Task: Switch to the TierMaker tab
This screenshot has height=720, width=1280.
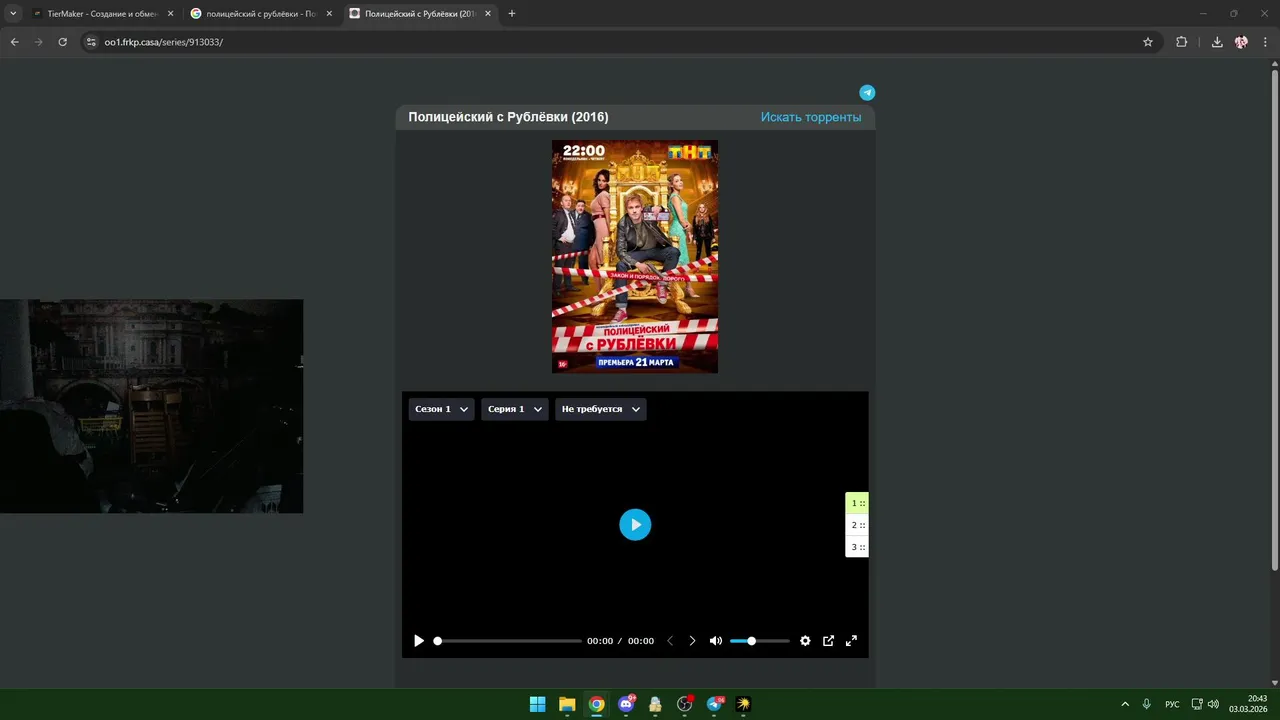Action: point(100,14)
